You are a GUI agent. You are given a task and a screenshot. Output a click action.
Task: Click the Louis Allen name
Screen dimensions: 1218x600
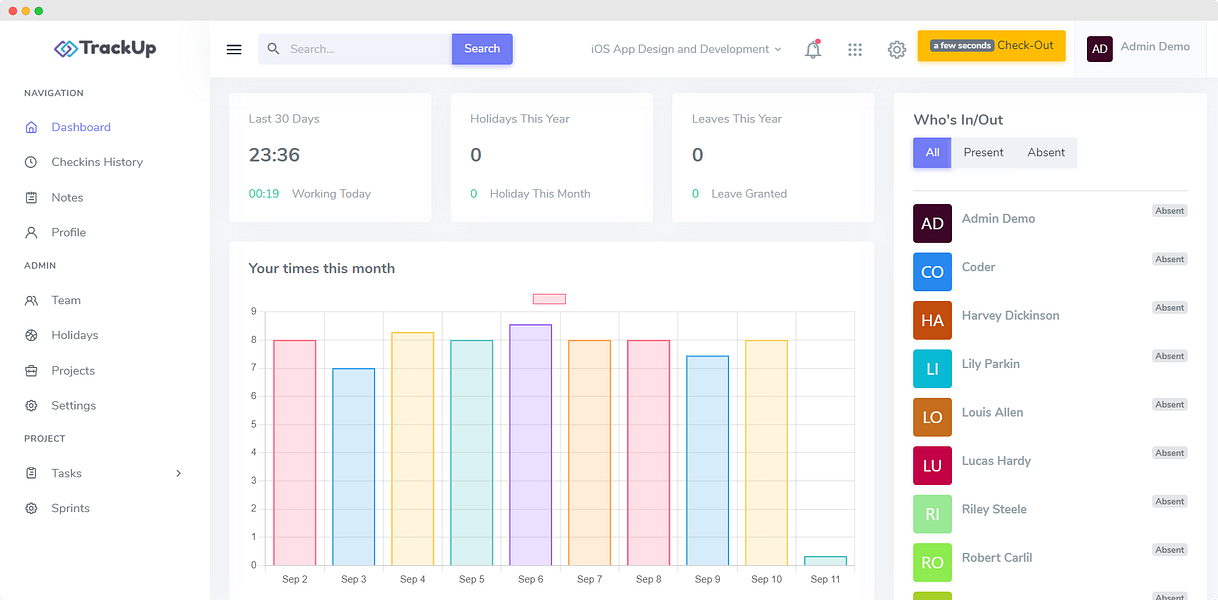pyautogui.click(x=992, y=412)
